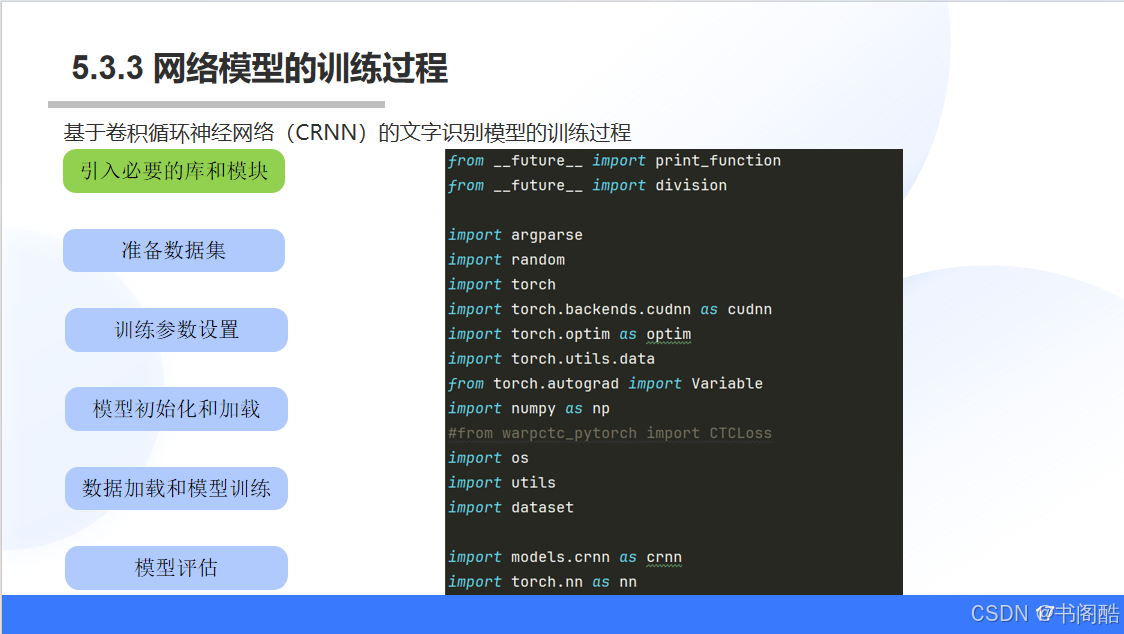Click the 'import numpy as np' line
Screen dimensions: 1124x634
pos(528,408)
